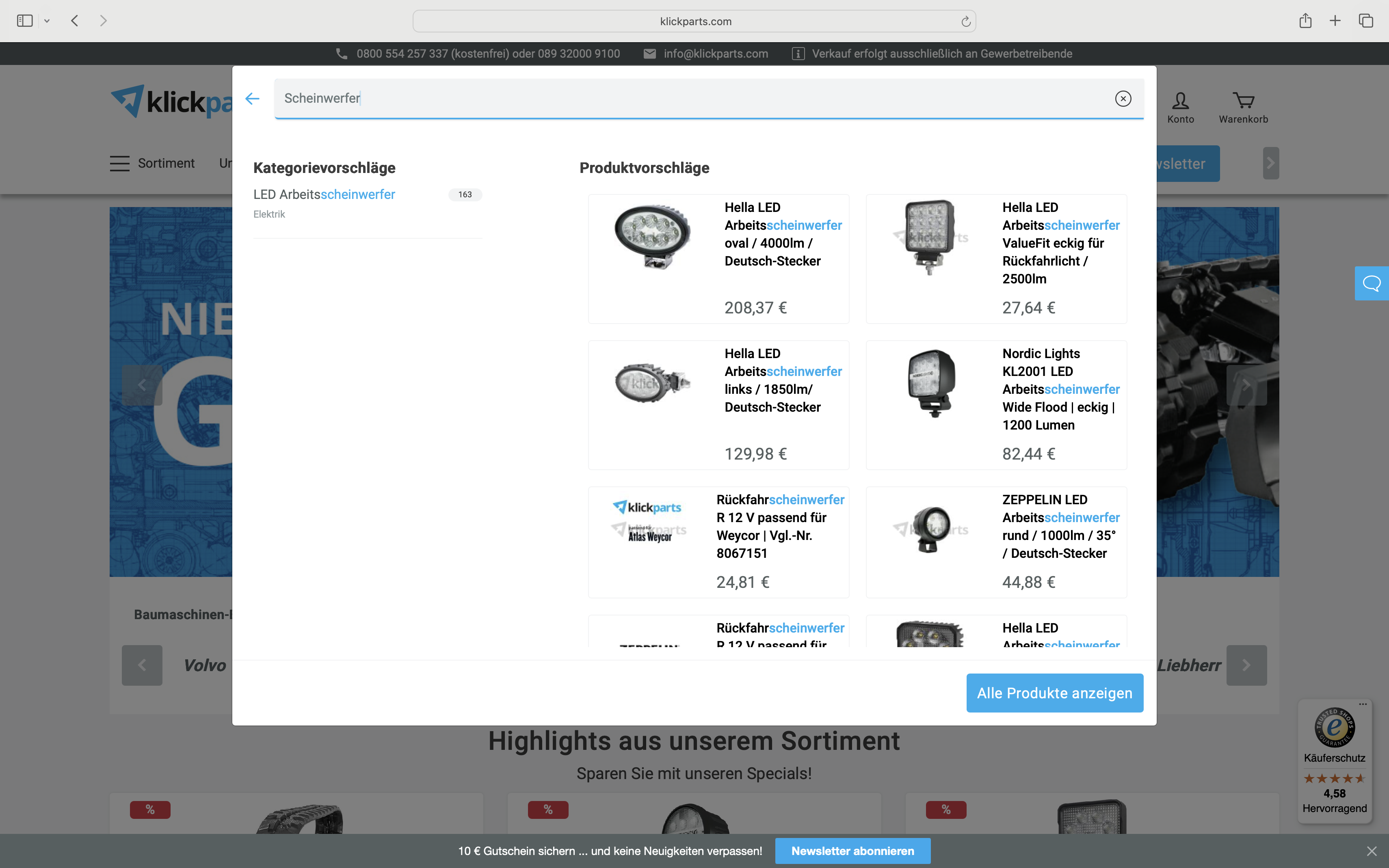Screen dimensions: 1389x868
Task: Open Hella ValueFit Rückfahrlicht 2500lm title
Action: tap(1061, 243)
